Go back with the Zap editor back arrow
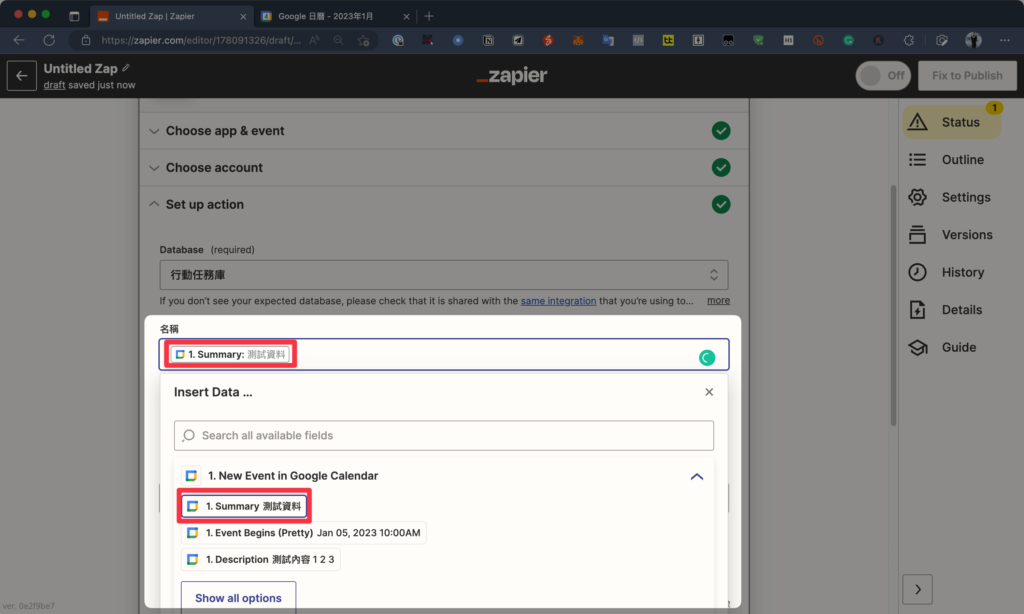 click(x=22, y=76)
